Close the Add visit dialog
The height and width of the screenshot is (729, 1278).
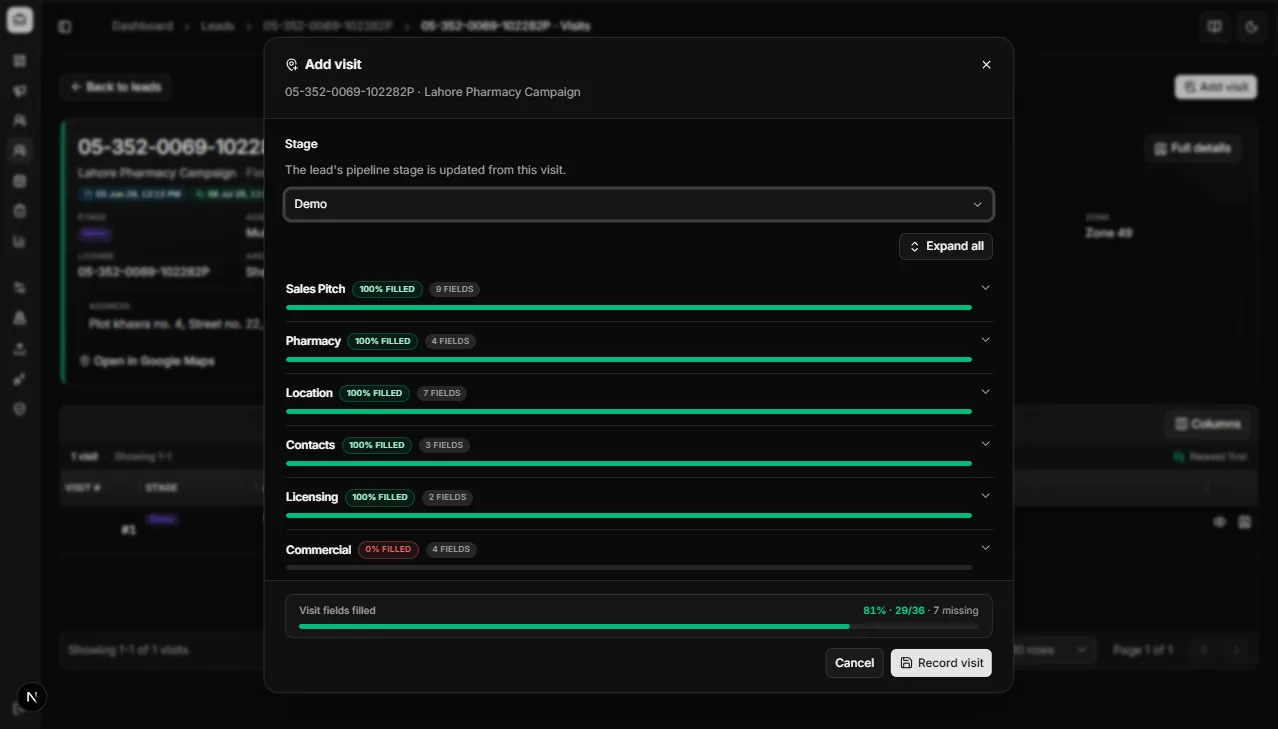point(986,64)
